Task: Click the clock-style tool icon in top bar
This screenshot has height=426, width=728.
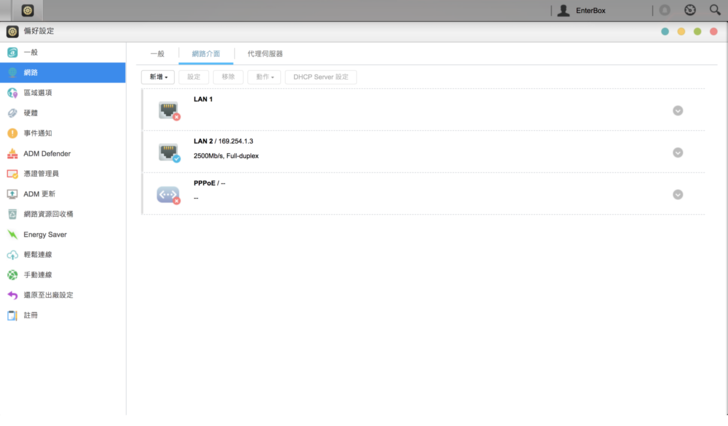Action: pyautogui.click(x=690, y=10)
